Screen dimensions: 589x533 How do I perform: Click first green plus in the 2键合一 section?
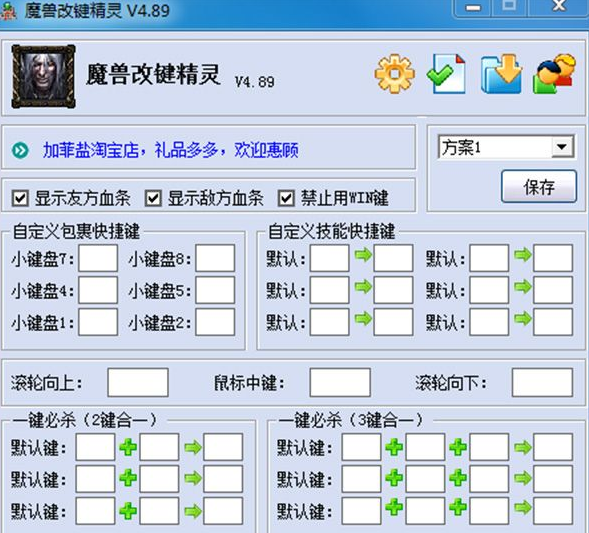128,447
